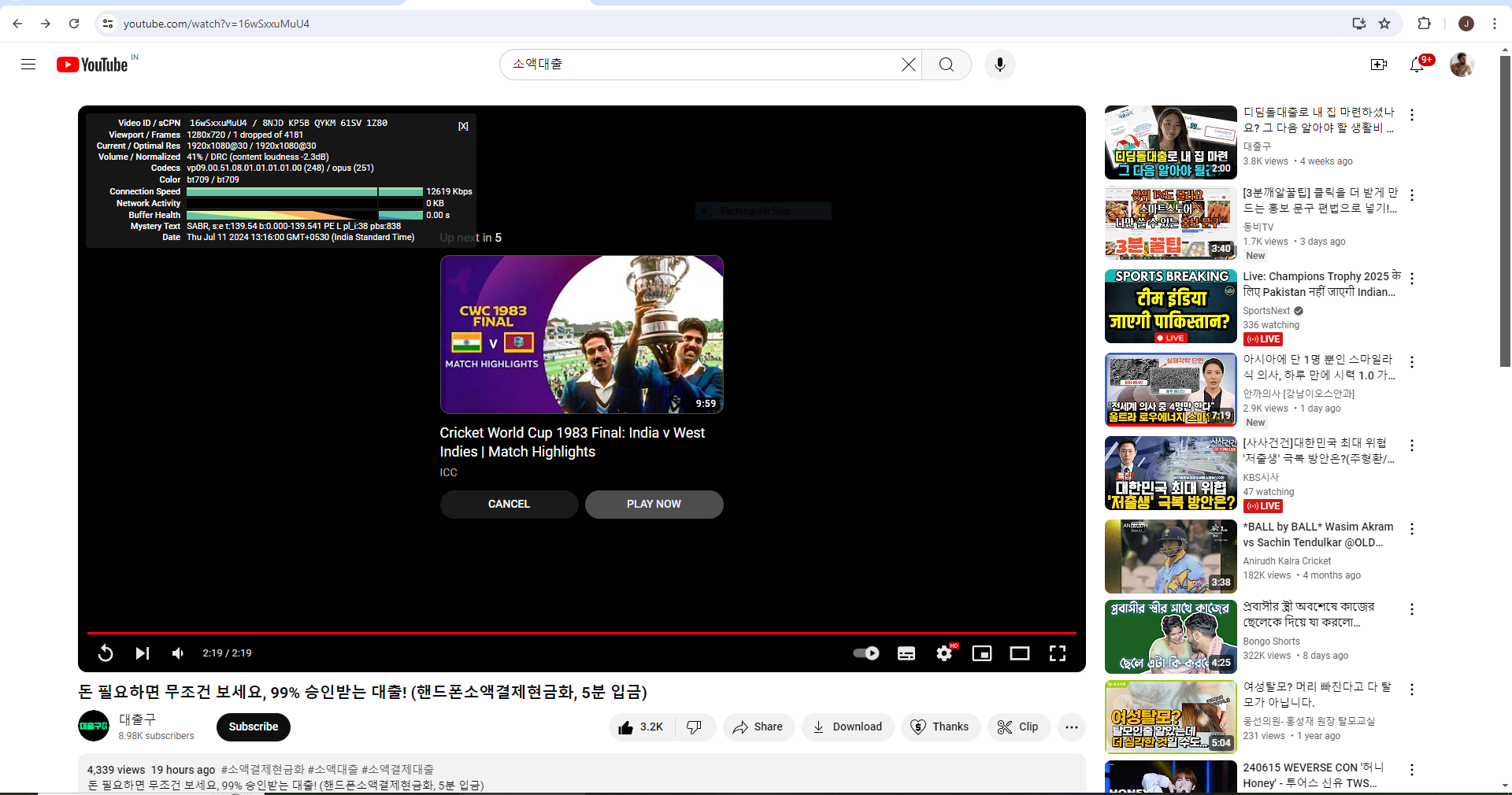Dislike this video
The image size is (1512, 795).
[x=695, y=727]
